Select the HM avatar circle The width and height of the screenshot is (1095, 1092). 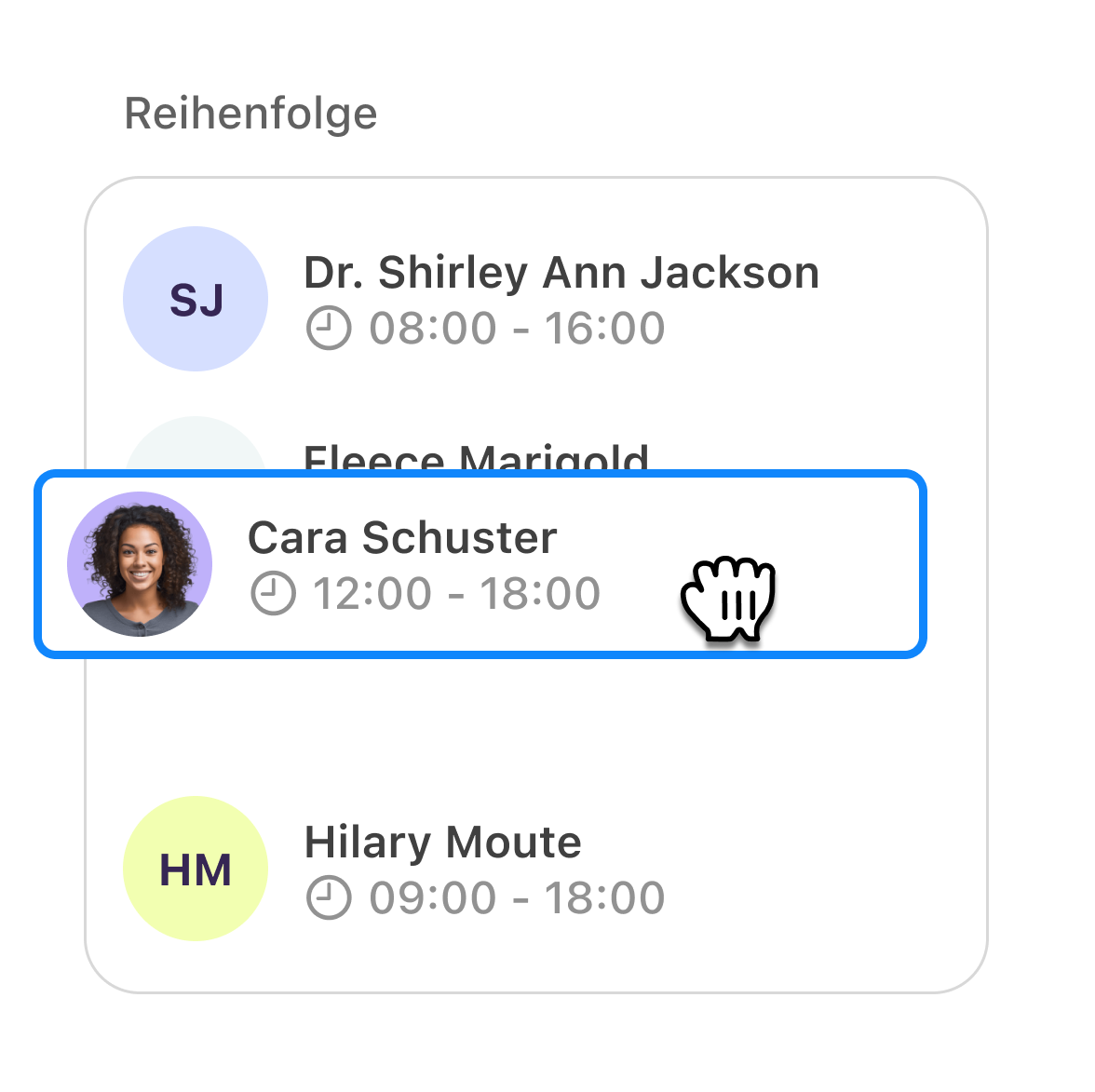195,868
